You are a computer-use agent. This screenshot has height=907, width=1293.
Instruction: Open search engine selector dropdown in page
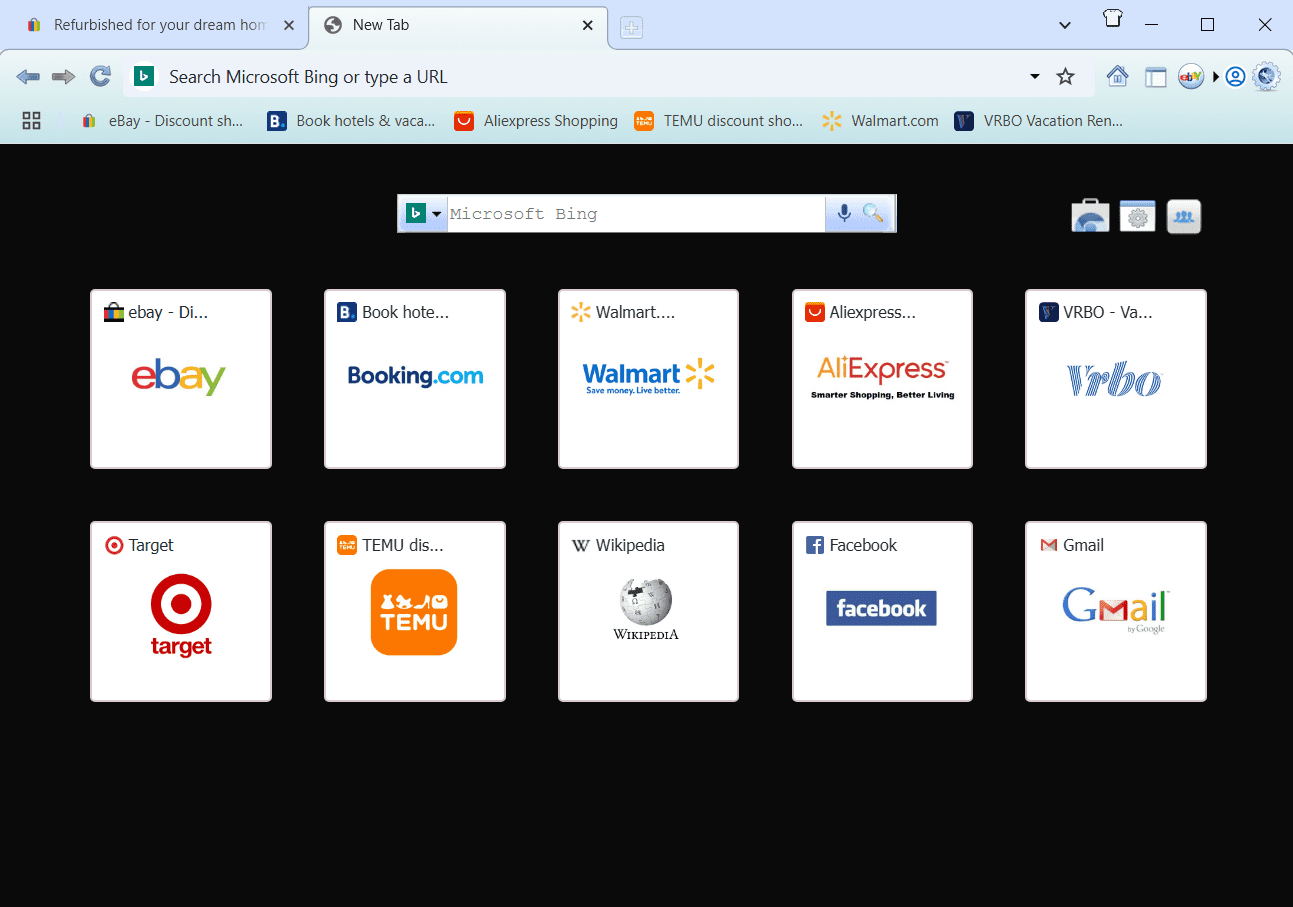coord(423,213)
